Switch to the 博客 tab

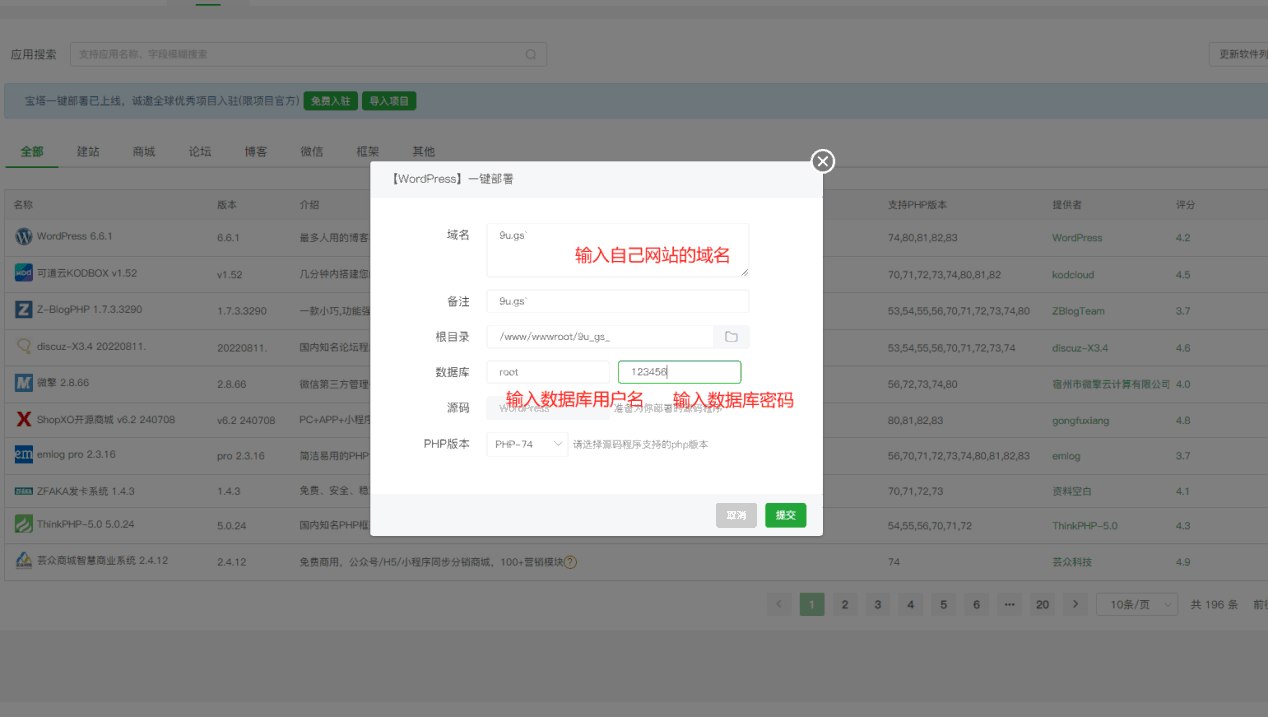[x=256, y=152]
